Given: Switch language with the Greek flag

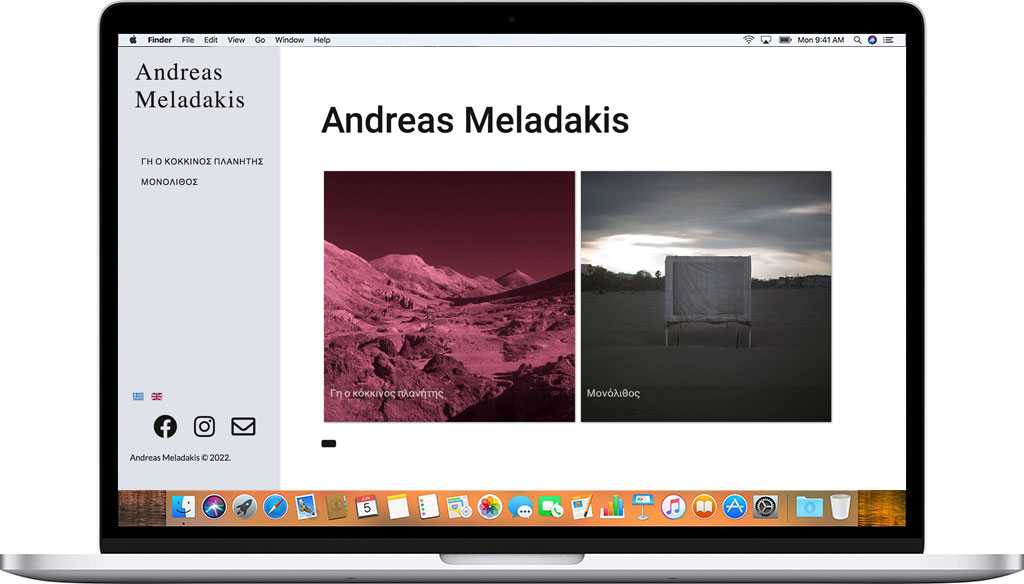Looking at the screenshot, I should pyautogui.click(x=138, y=396).
